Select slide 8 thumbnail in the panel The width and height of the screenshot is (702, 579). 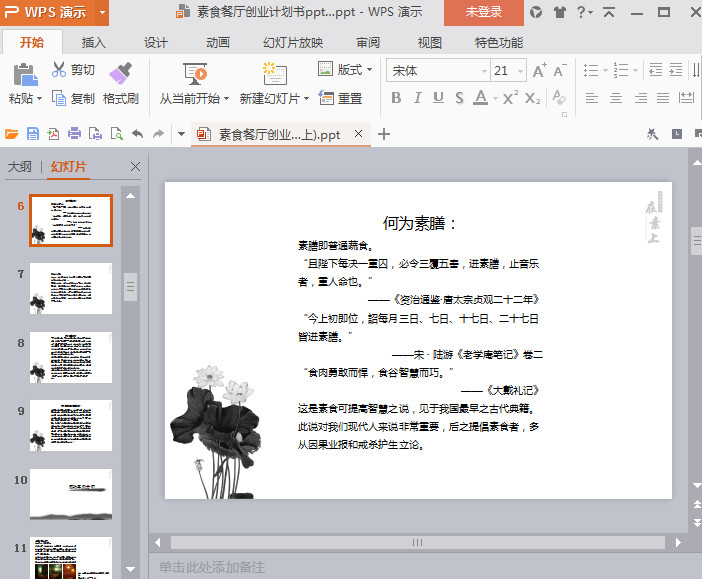pyautogui.click(x=71, y=357)
